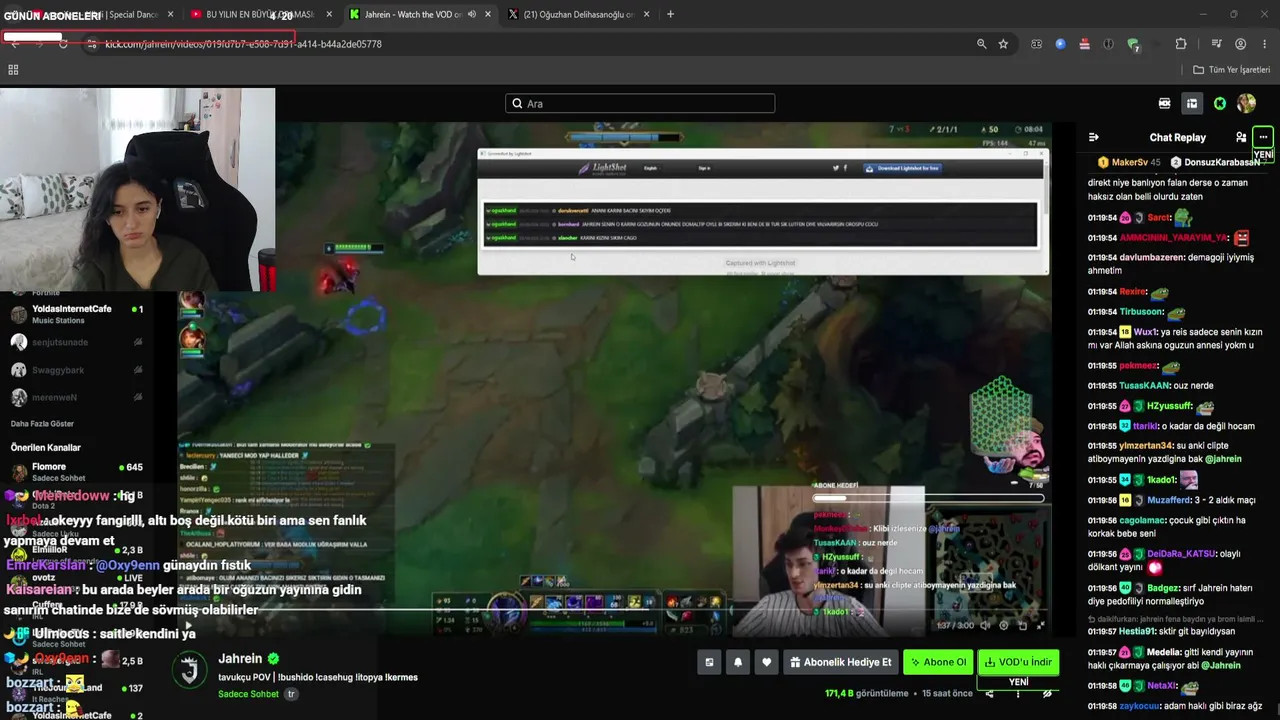Click the Sadece Sohbet category link under Jahrein

tap(248, 694)
